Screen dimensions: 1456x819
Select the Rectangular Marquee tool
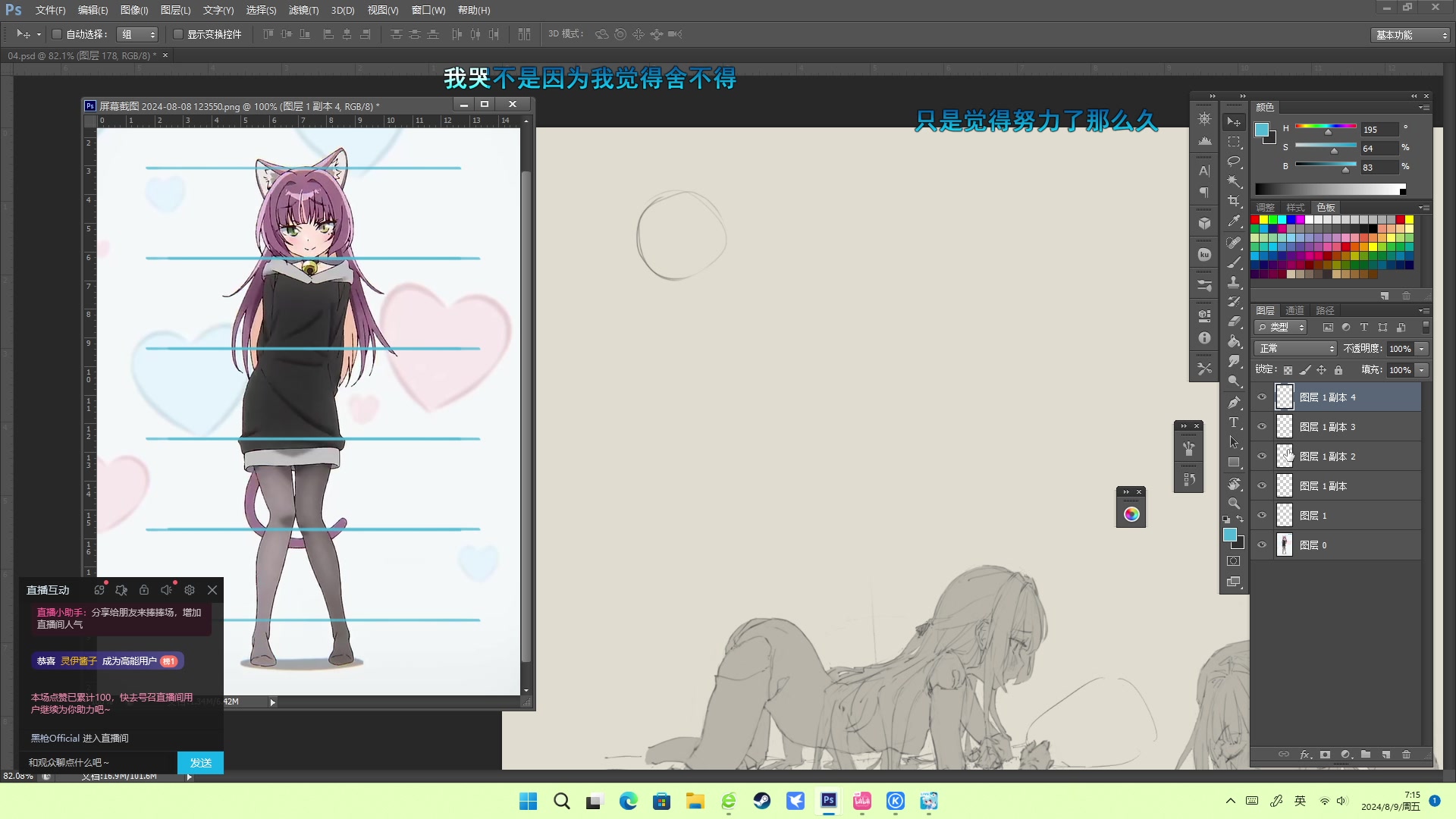(1235, 142)
